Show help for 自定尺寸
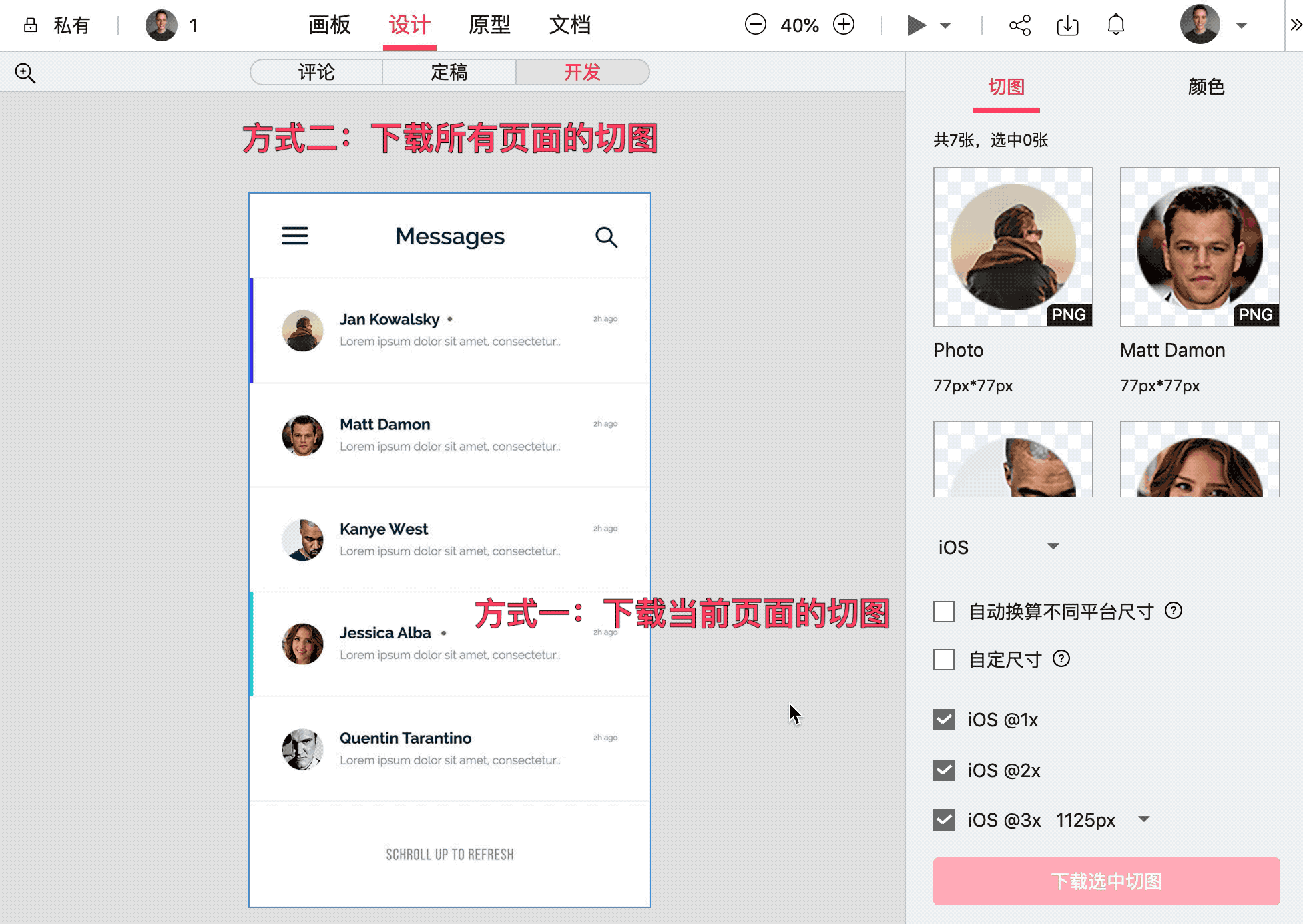Image resolution: width=1303 pixels, height=924 pixels. [1061, 659]
